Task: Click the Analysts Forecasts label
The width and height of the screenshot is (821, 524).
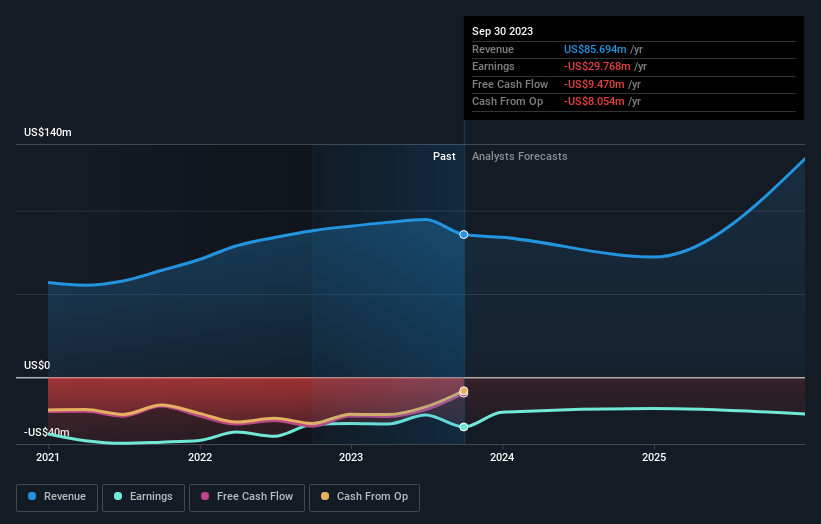Action: [x=519, y=157]
